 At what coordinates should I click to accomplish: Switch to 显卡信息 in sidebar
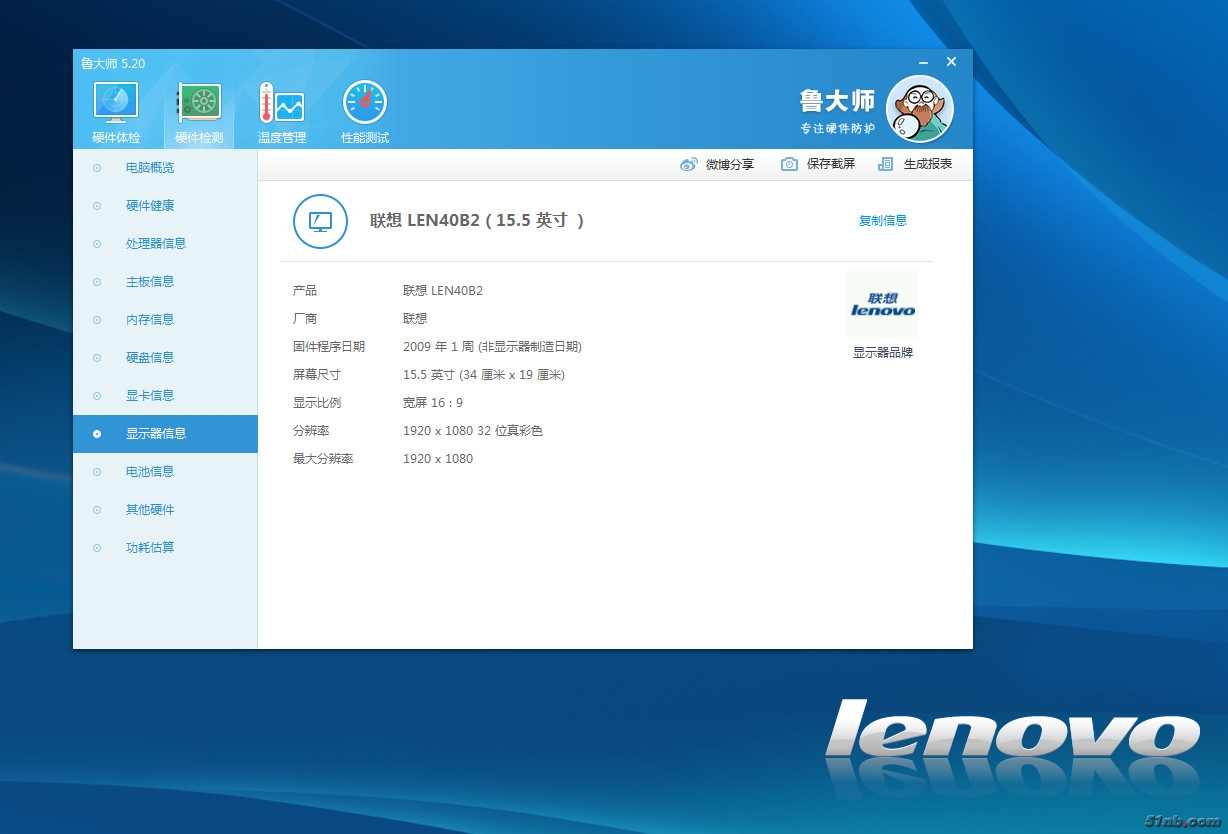pyautogui.click(x=150, y=396)
